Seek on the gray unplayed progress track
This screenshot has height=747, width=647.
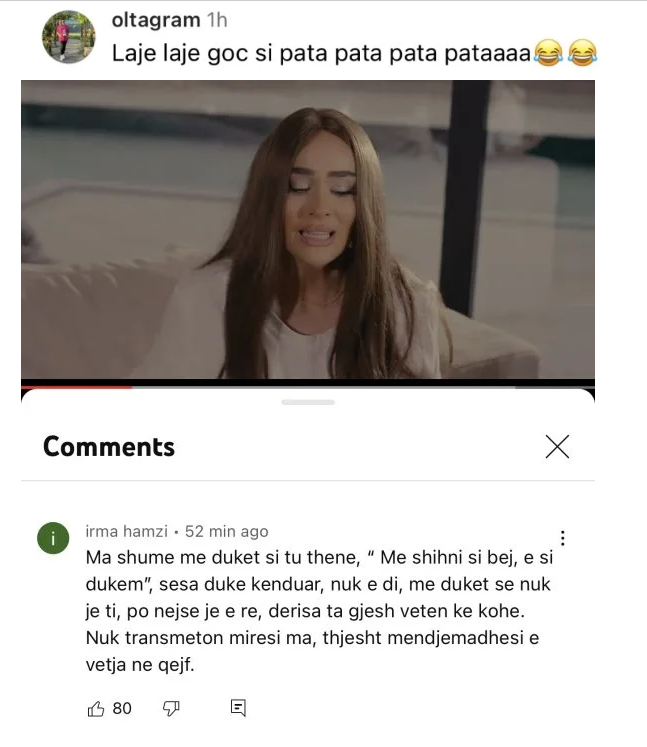(x=363, y=387)
